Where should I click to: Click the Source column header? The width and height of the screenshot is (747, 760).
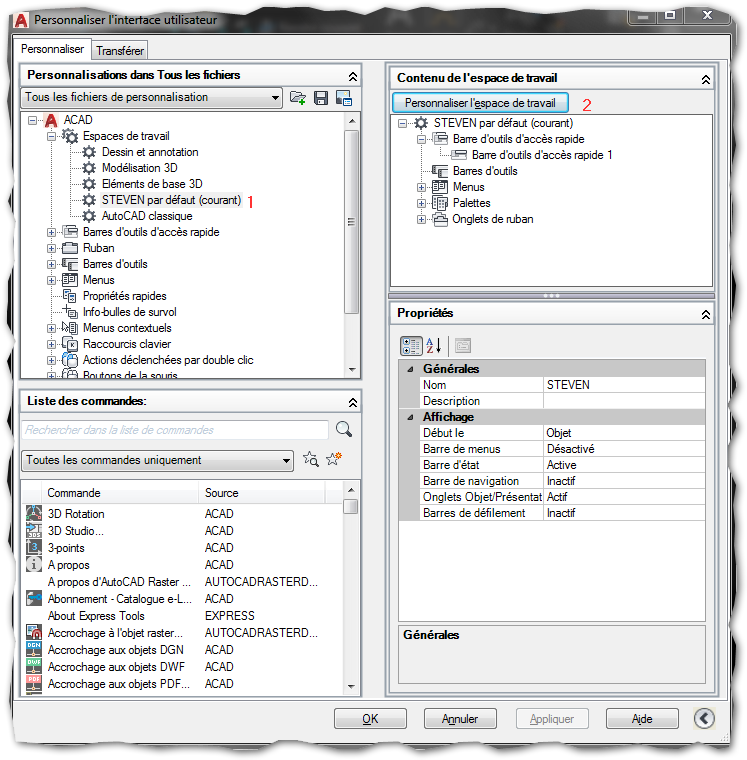point(262,492)
